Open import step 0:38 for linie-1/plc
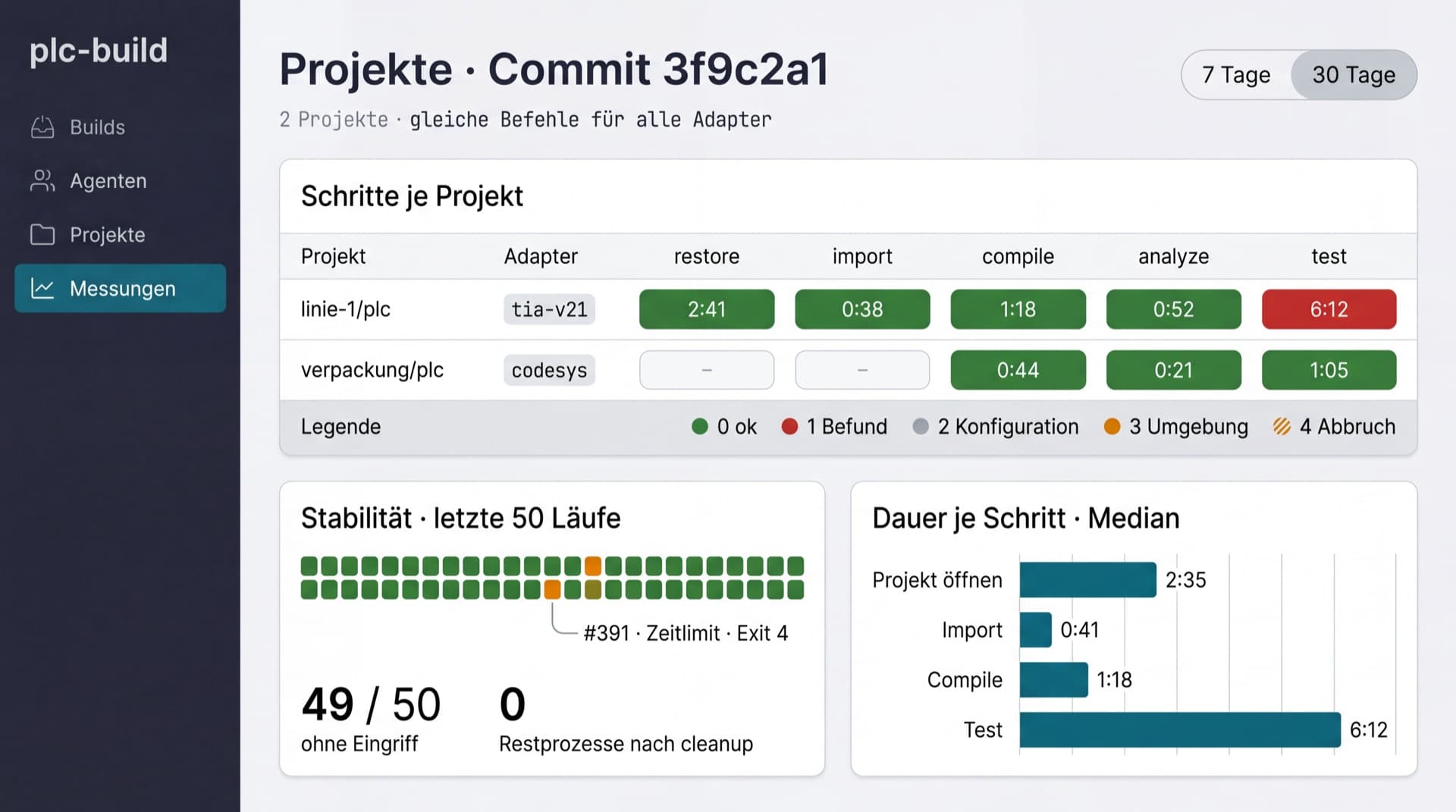The width and height of the screenshot is (1456, 812). (862, 309)
